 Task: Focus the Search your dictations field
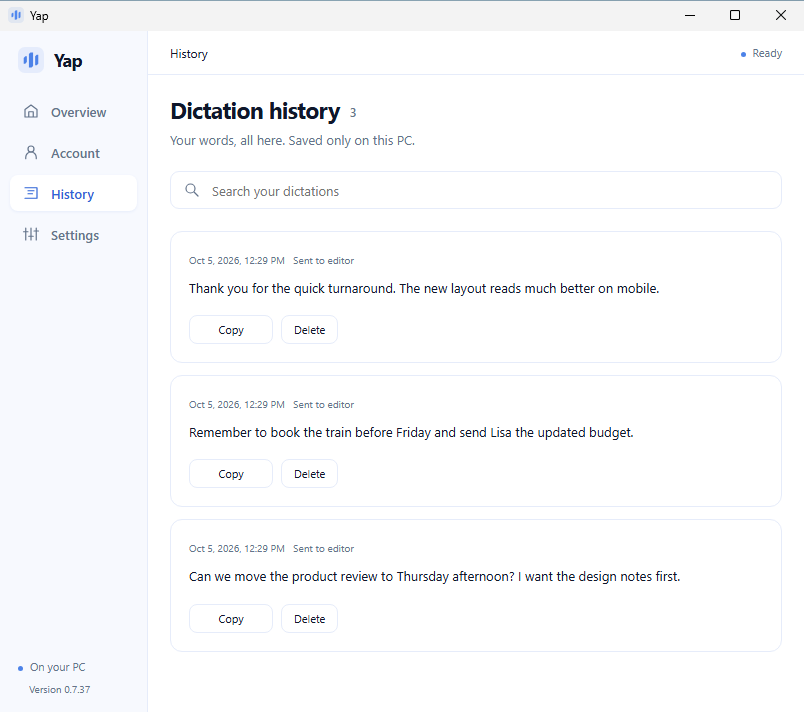[x=475, y=190]
